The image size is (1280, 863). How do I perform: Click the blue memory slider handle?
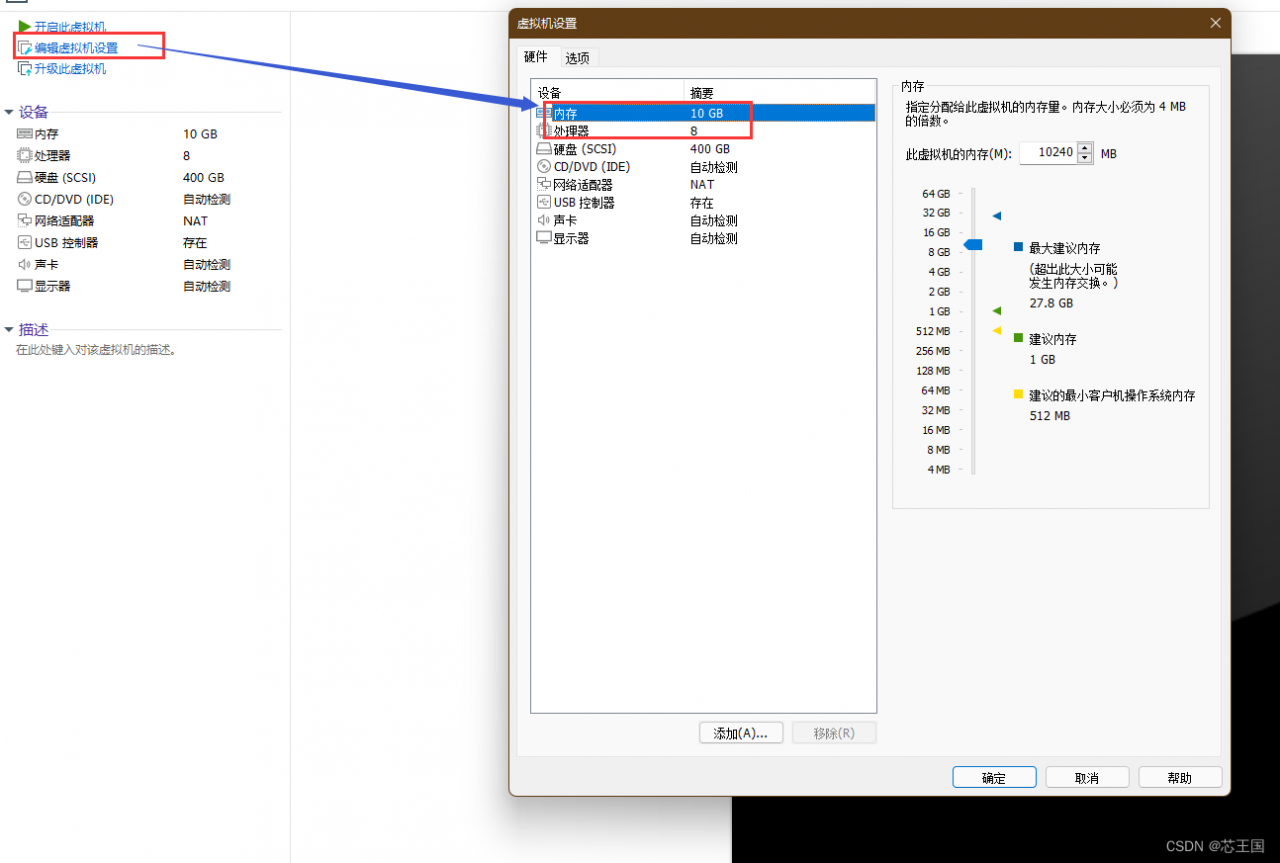(x=973, y=245)
